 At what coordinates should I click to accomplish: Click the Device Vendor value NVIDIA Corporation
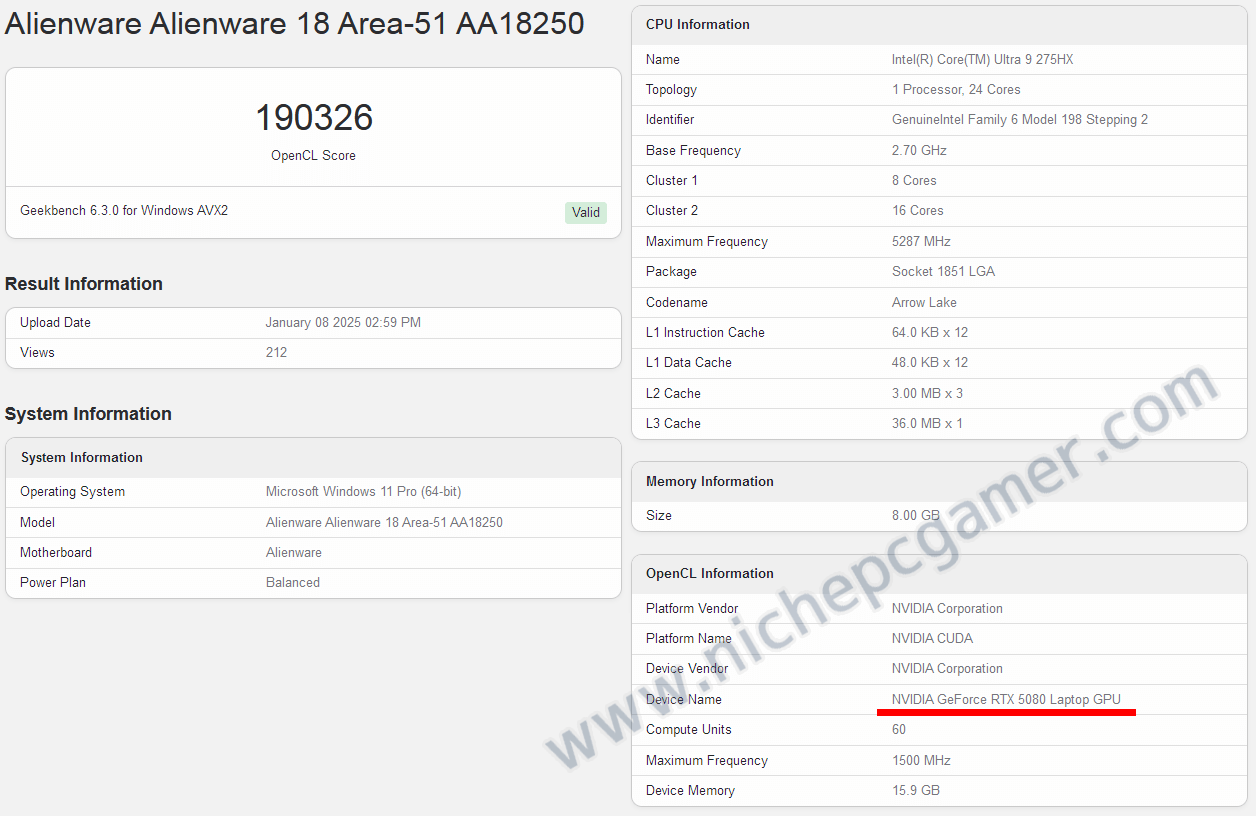pos(947,669)
